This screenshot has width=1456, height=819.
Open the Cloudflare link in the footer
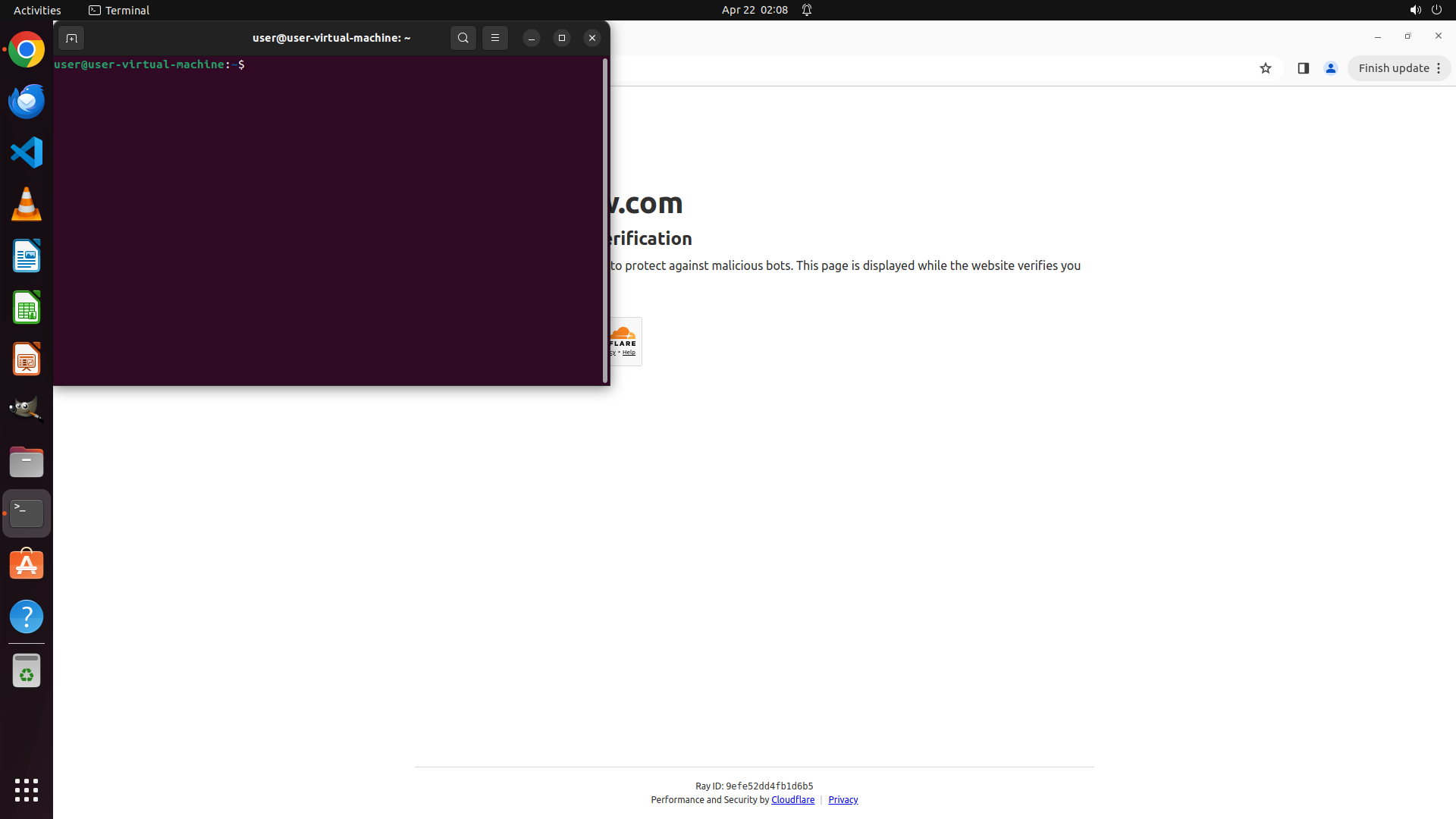pos(792,799)
